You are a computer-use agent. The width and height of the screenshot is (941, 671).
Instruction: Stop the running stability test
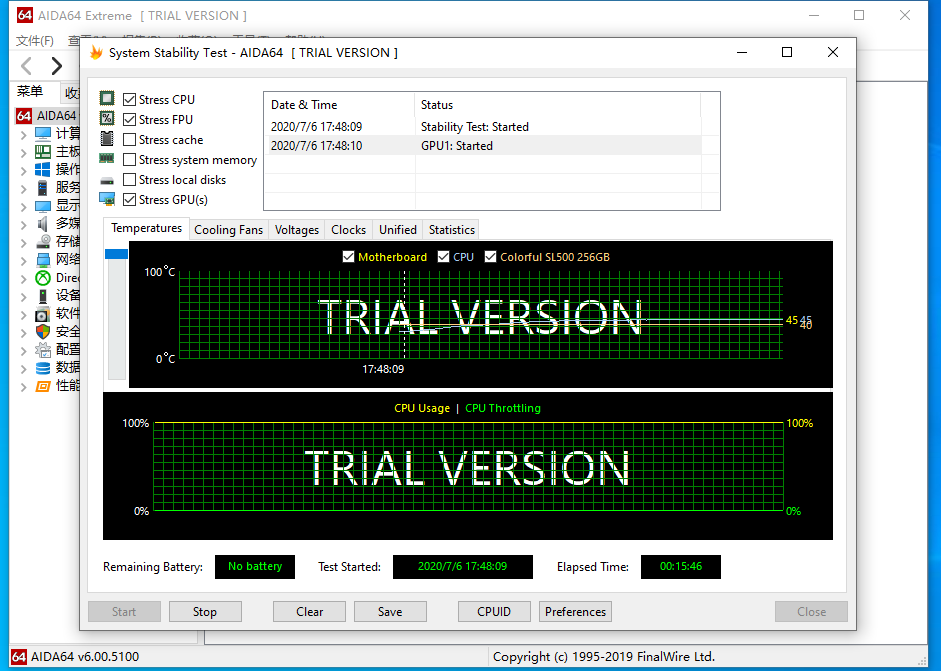tap(205, 612)
